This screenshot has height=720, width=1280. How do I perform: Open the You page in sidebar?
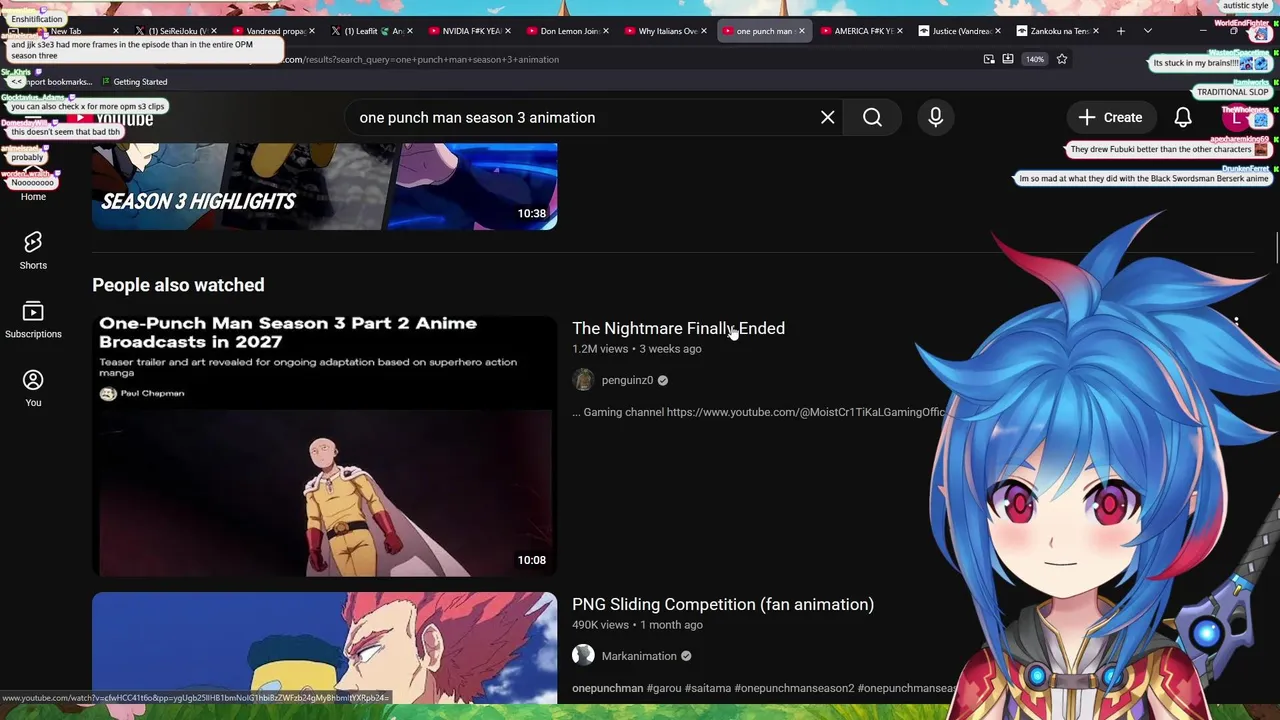(x=33, y=388)
